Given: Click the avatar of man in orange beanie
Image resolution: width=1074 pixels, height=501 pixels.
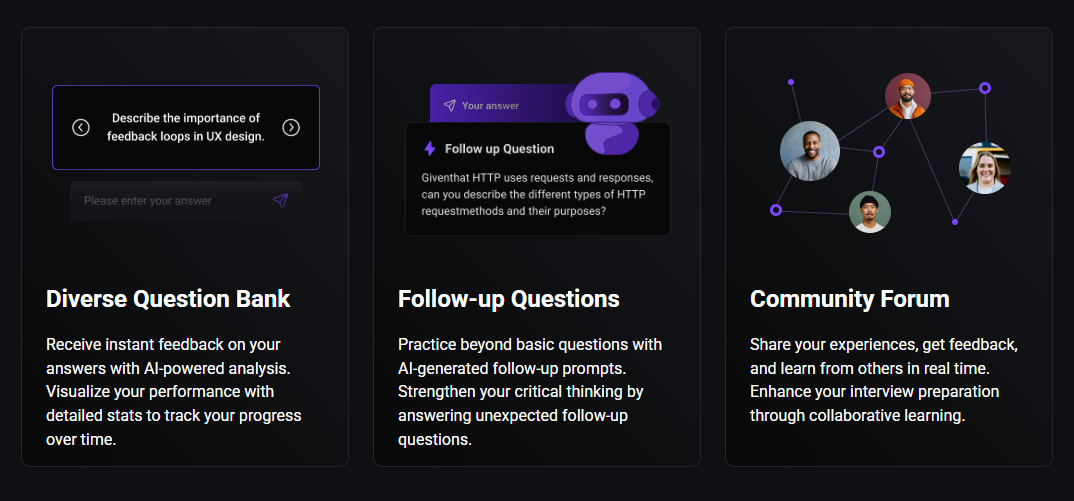Looking at the screenshot, I should click(x=908, y=96).
